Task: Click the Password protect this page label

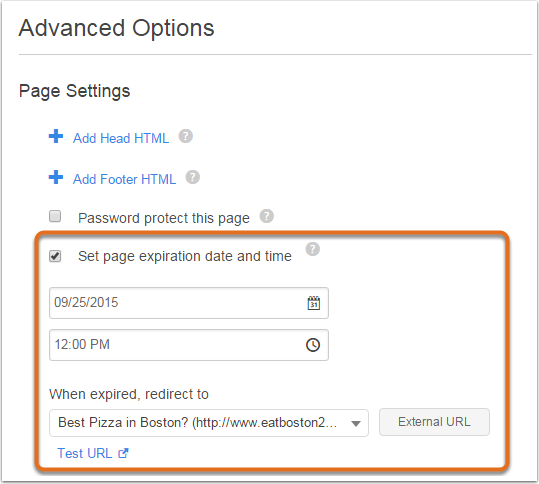Action: tap(164, 218)
